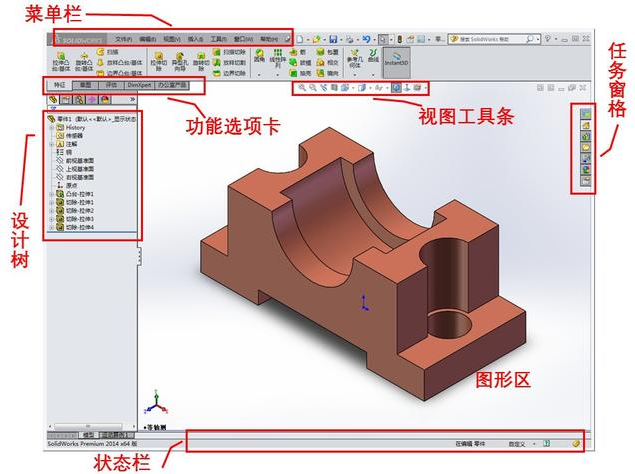This screenshot has height=474, width=635.
Task: Click the Revolved Boss/Base (旋转凸台/基体) tool
Action: [84, 62]
